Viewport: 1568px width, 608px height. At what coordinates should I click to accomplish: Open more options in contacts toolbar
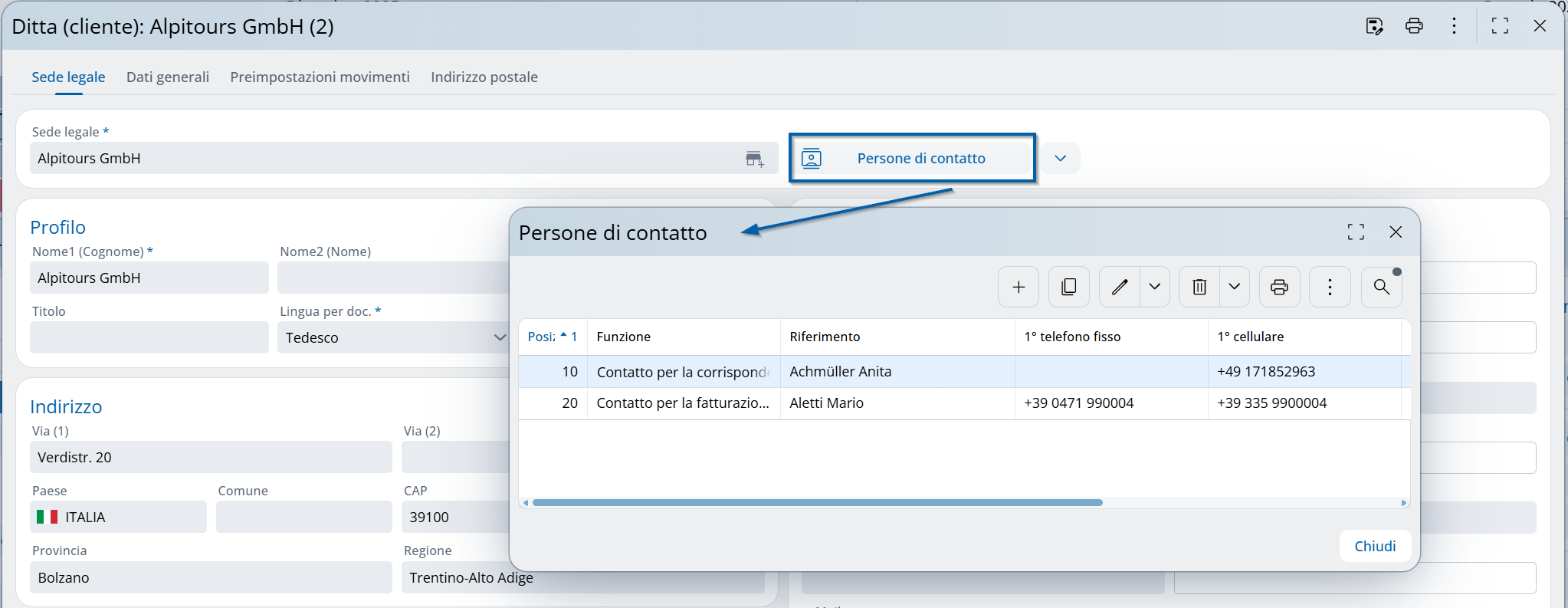point(1330,287)
